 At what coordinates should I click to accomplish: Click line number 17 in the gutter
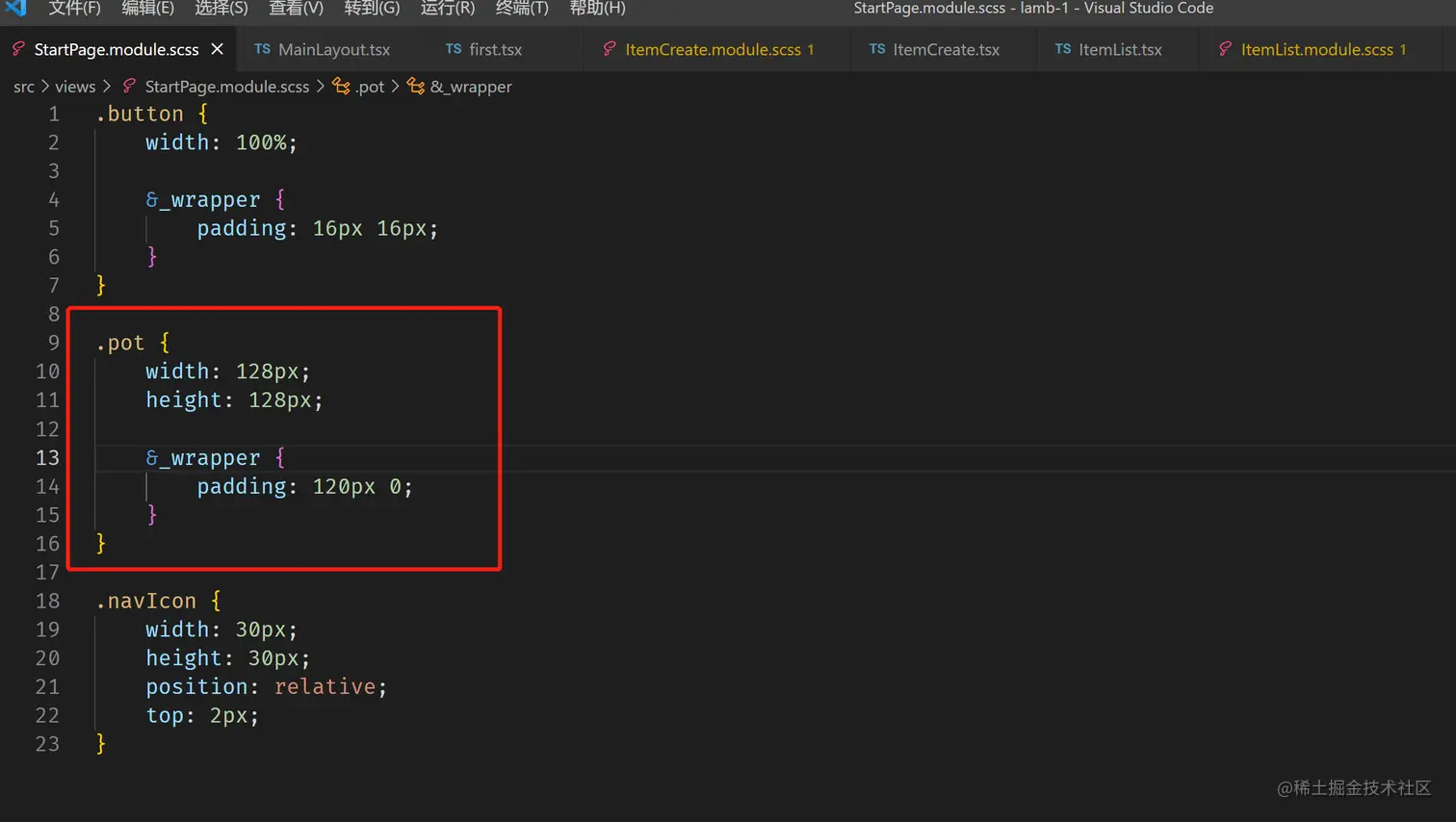click(x=47, y=573)
